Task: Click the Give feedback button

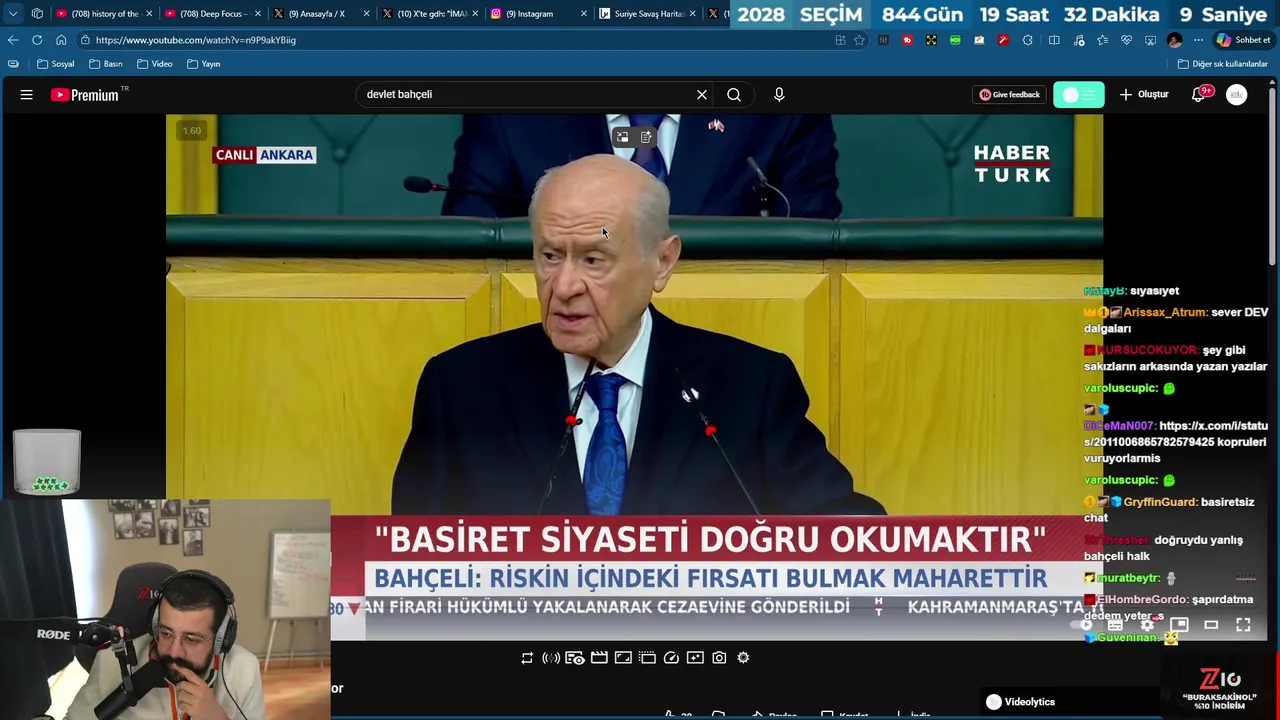Action: coord(1010,95)
